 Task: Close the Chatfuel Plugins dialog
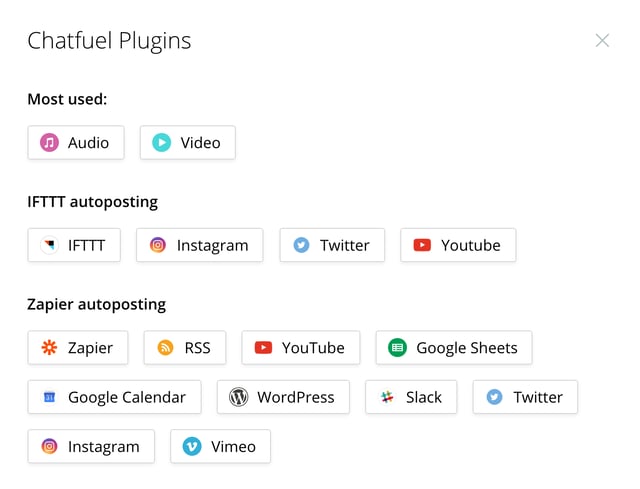602,41
